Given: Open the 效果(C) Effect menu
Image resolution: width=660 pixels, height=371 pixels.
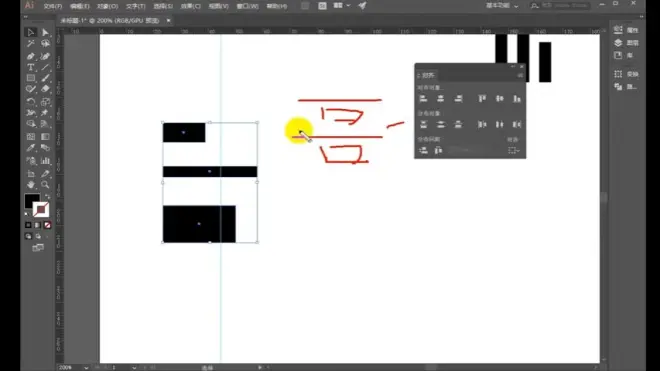Looking at the screenshot, I should (191, 6).
